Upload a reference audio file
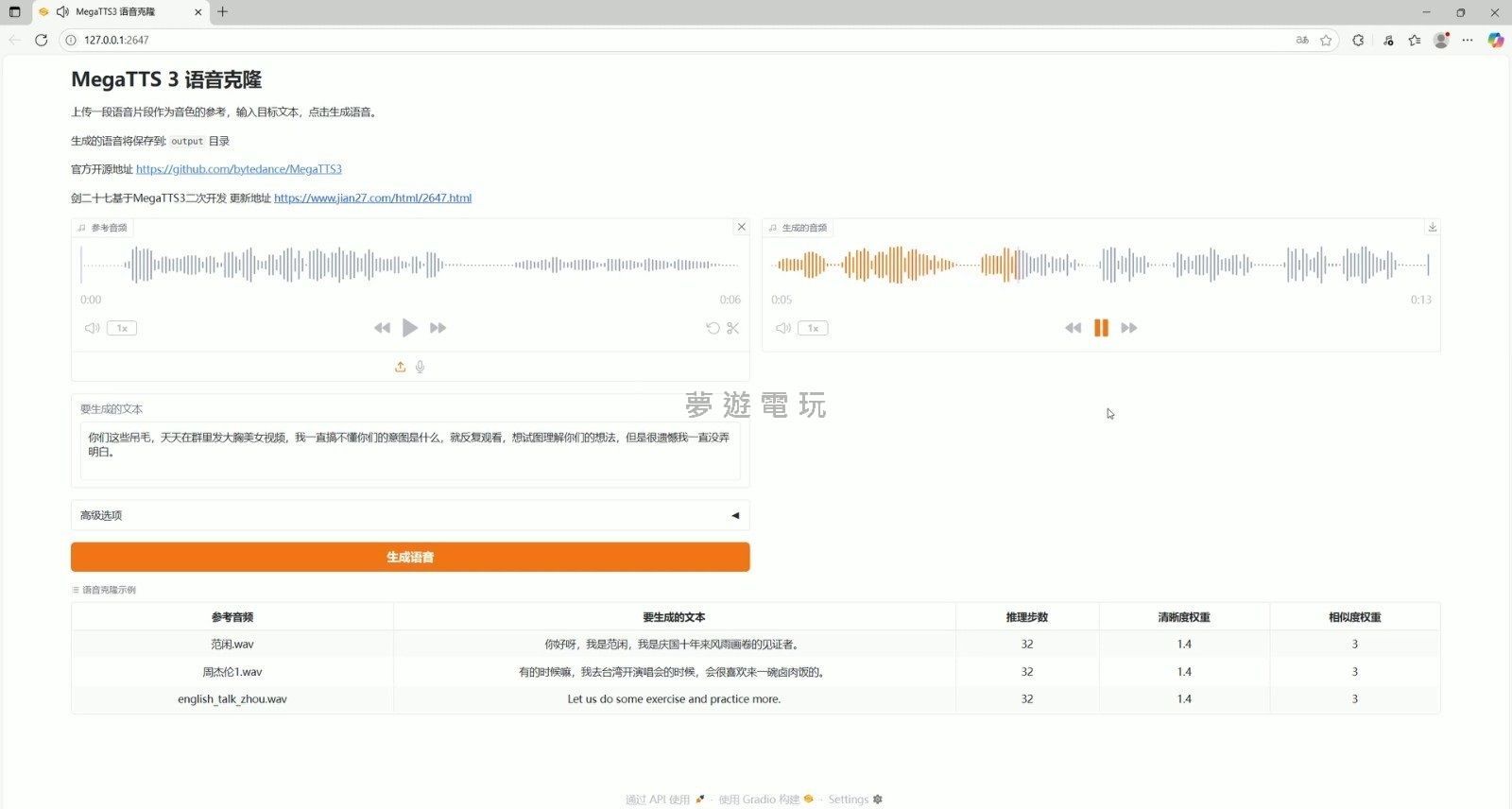Image resolution: width=1512 pixels, height=809 pixels. (400, 367)
